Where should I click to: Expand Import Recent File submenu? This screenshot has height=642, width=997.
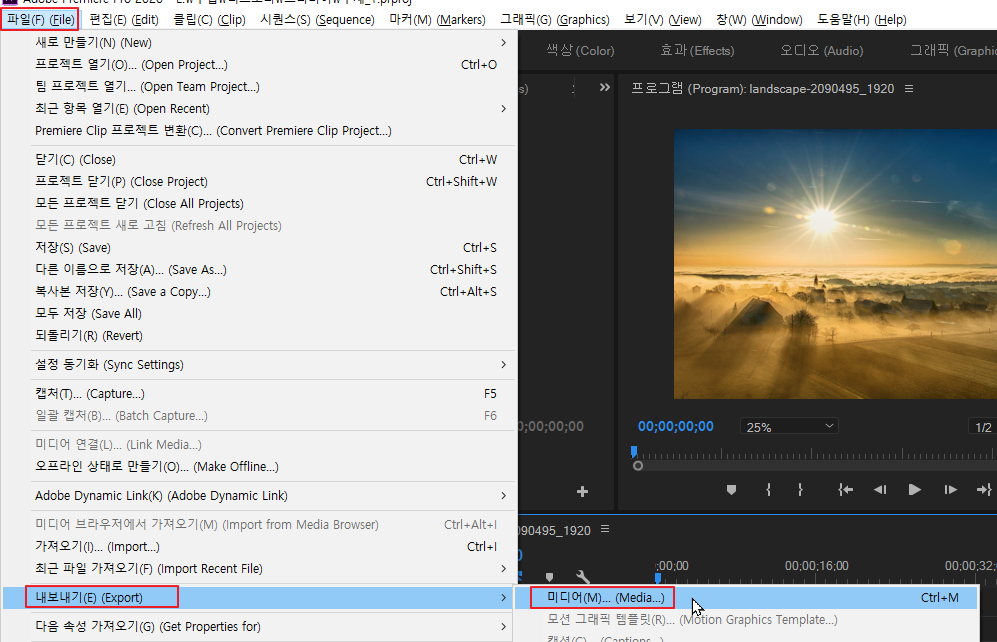click(272, 568)
